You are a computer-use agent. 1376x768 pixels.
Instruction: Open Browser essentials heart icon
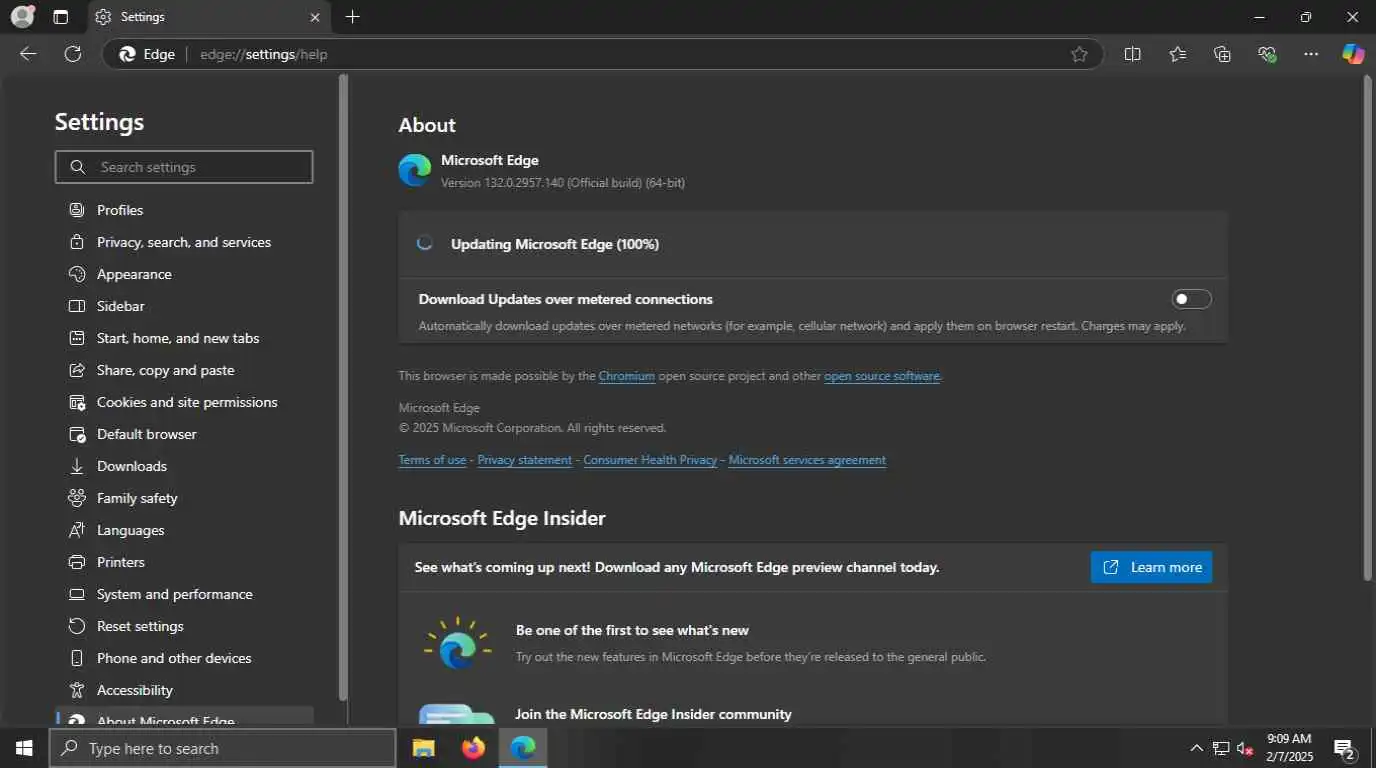click(1267, 54)
